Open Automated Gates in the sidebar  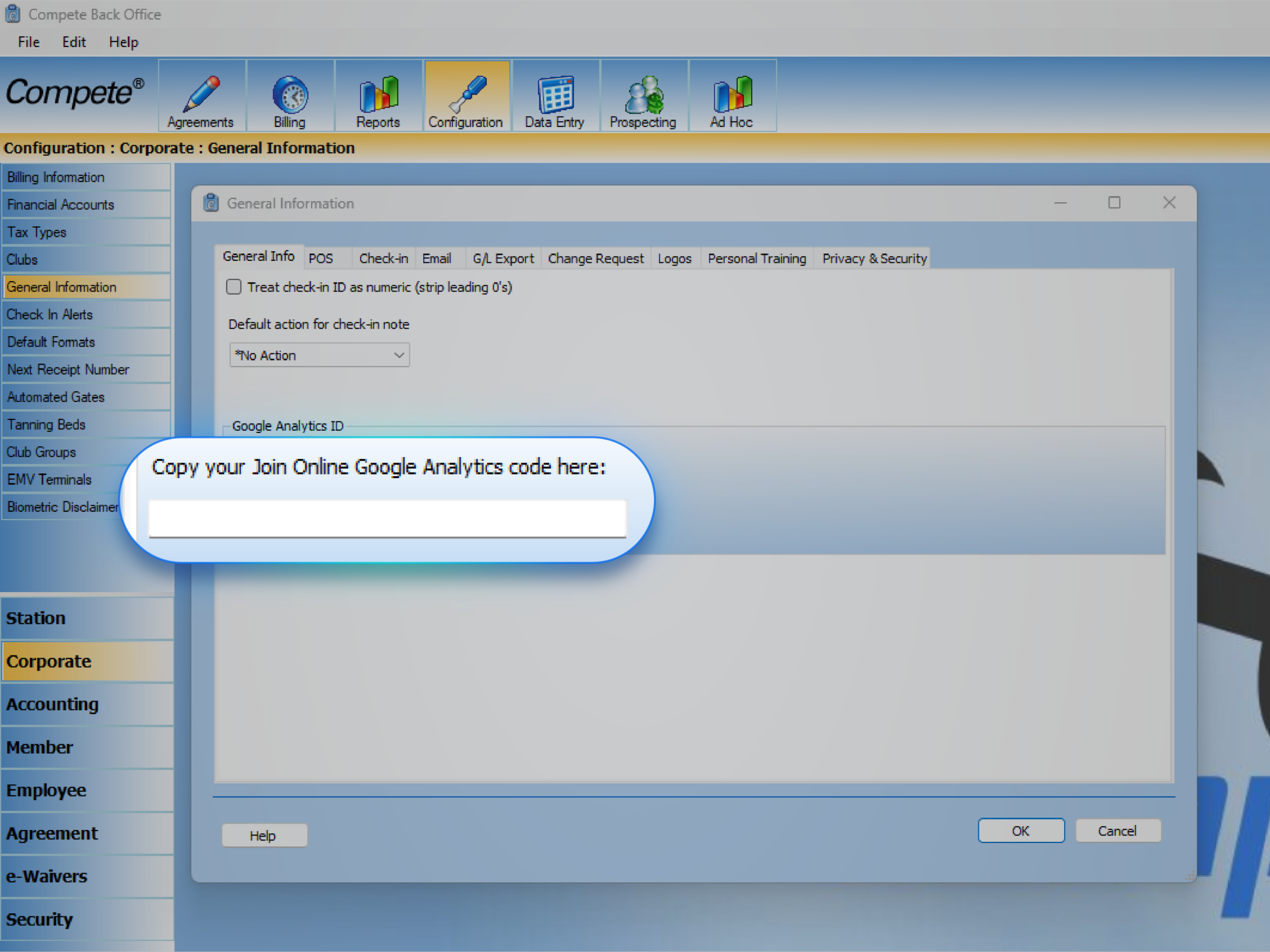coord(86,397)
